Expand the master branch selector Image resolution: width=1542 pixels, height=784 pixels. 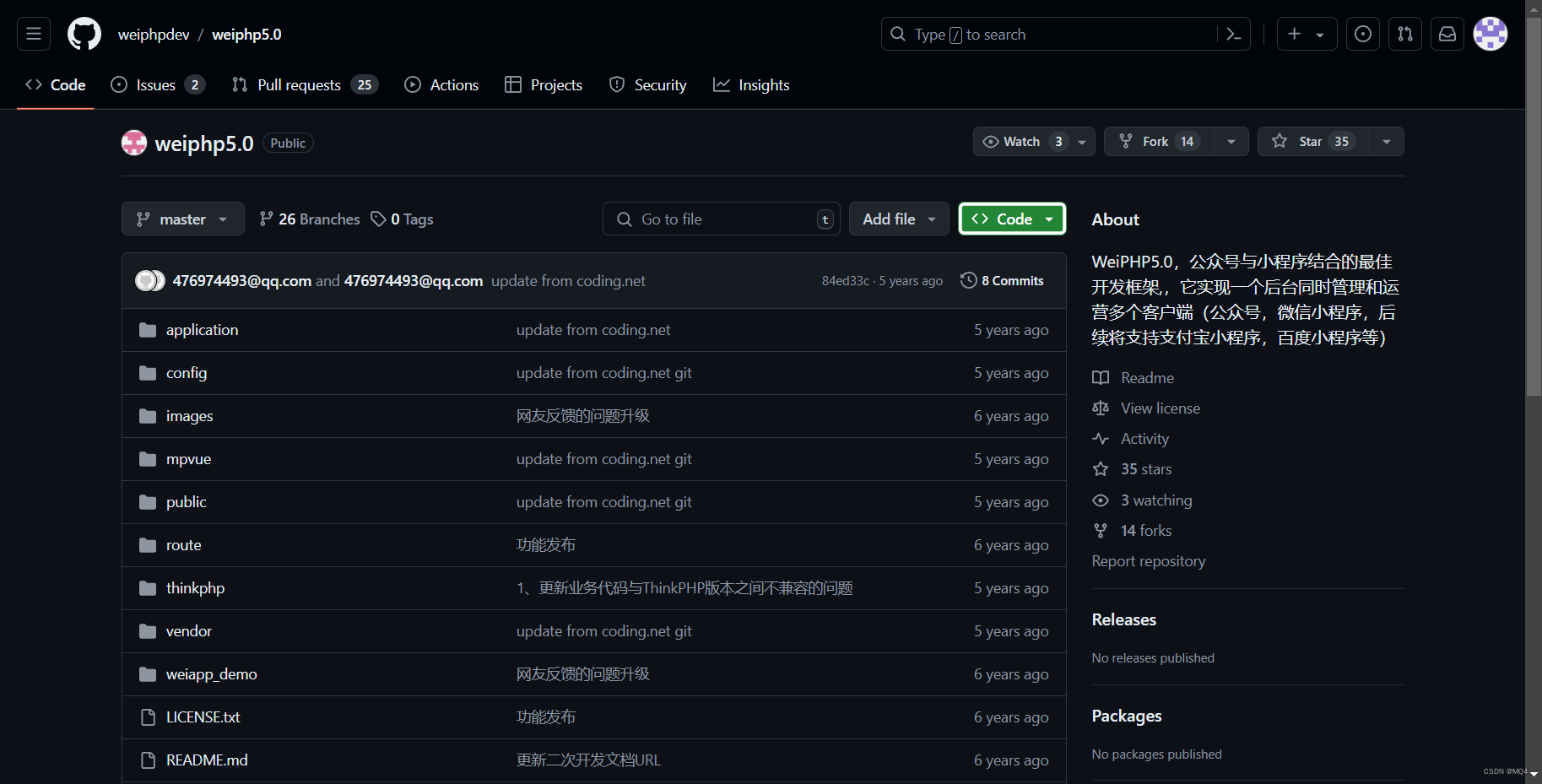pyautogui.click(x=182, y=219)
